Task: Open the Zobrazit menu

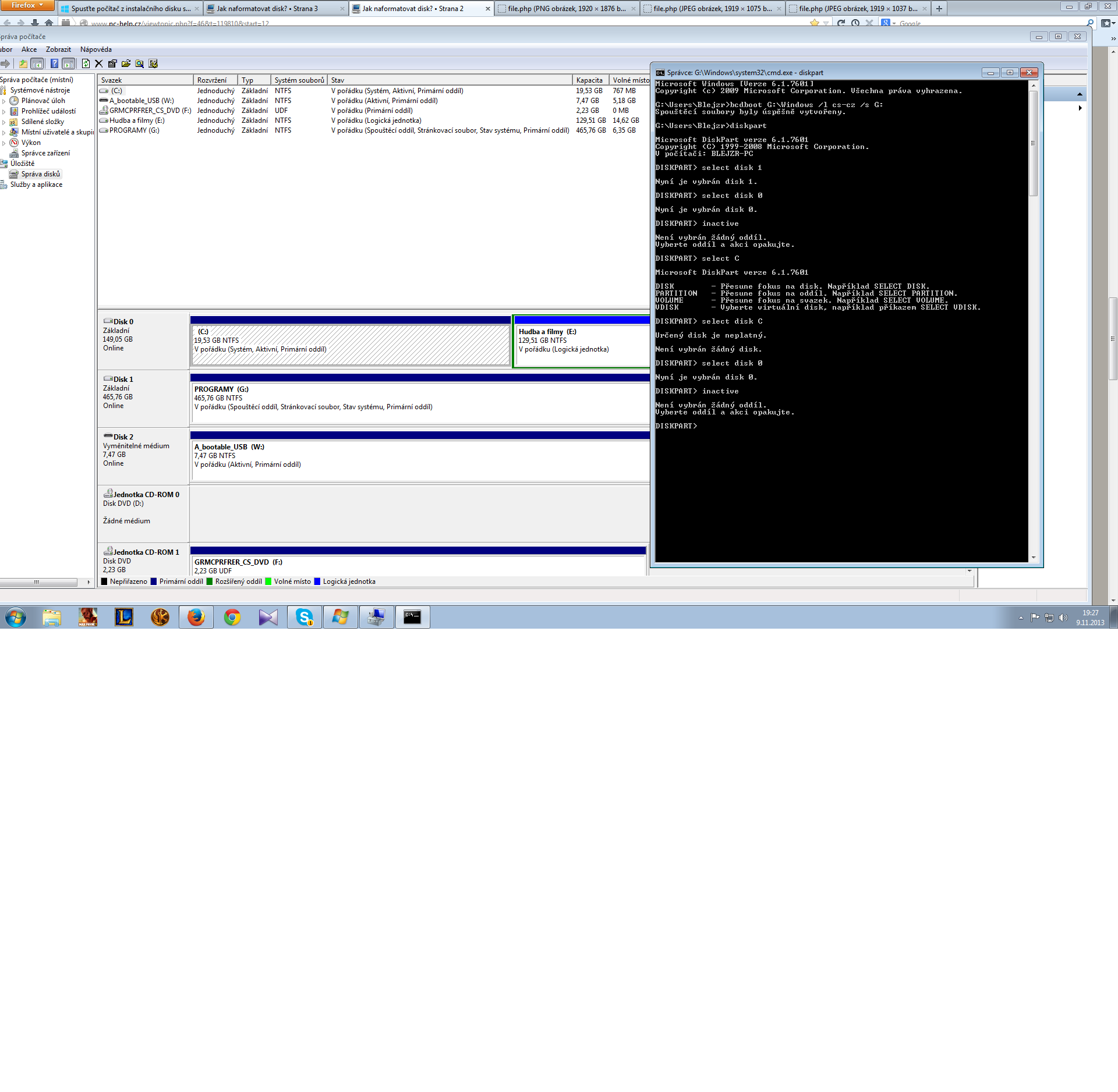Action: click(58, 49)
